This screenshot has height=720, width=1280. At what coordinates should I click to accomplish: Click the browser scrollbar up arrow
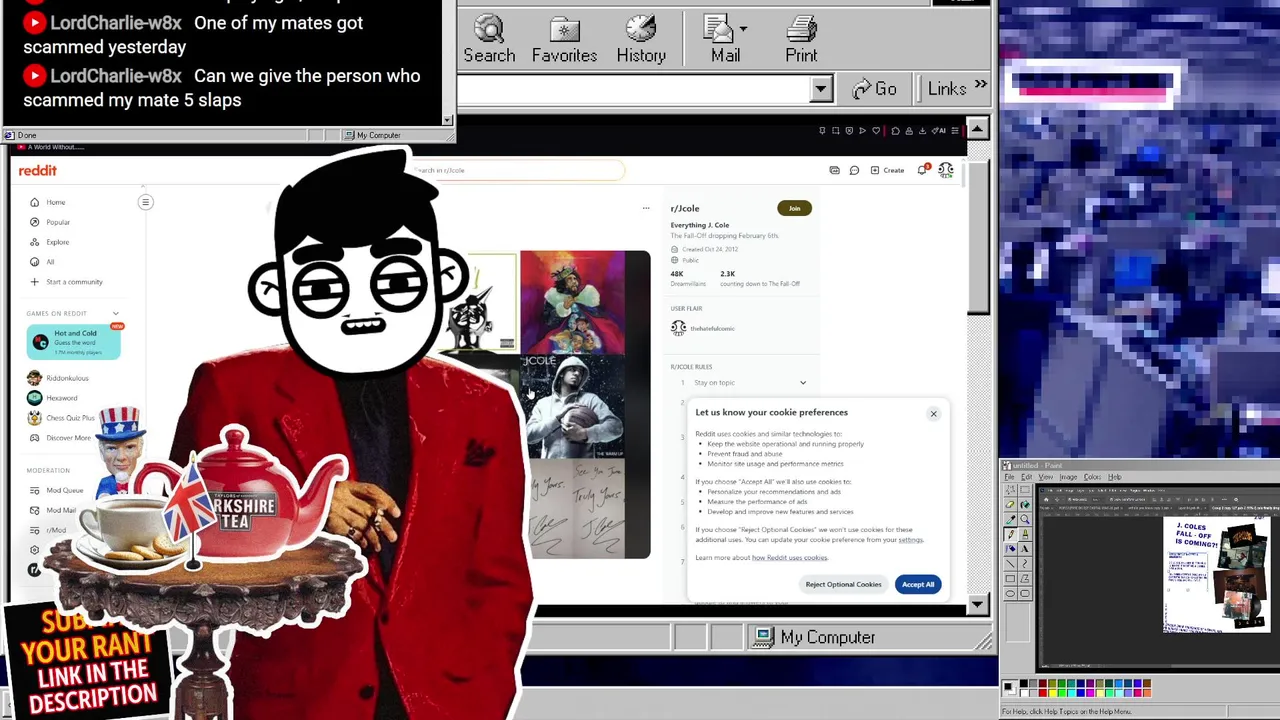(x=977, y=129)
